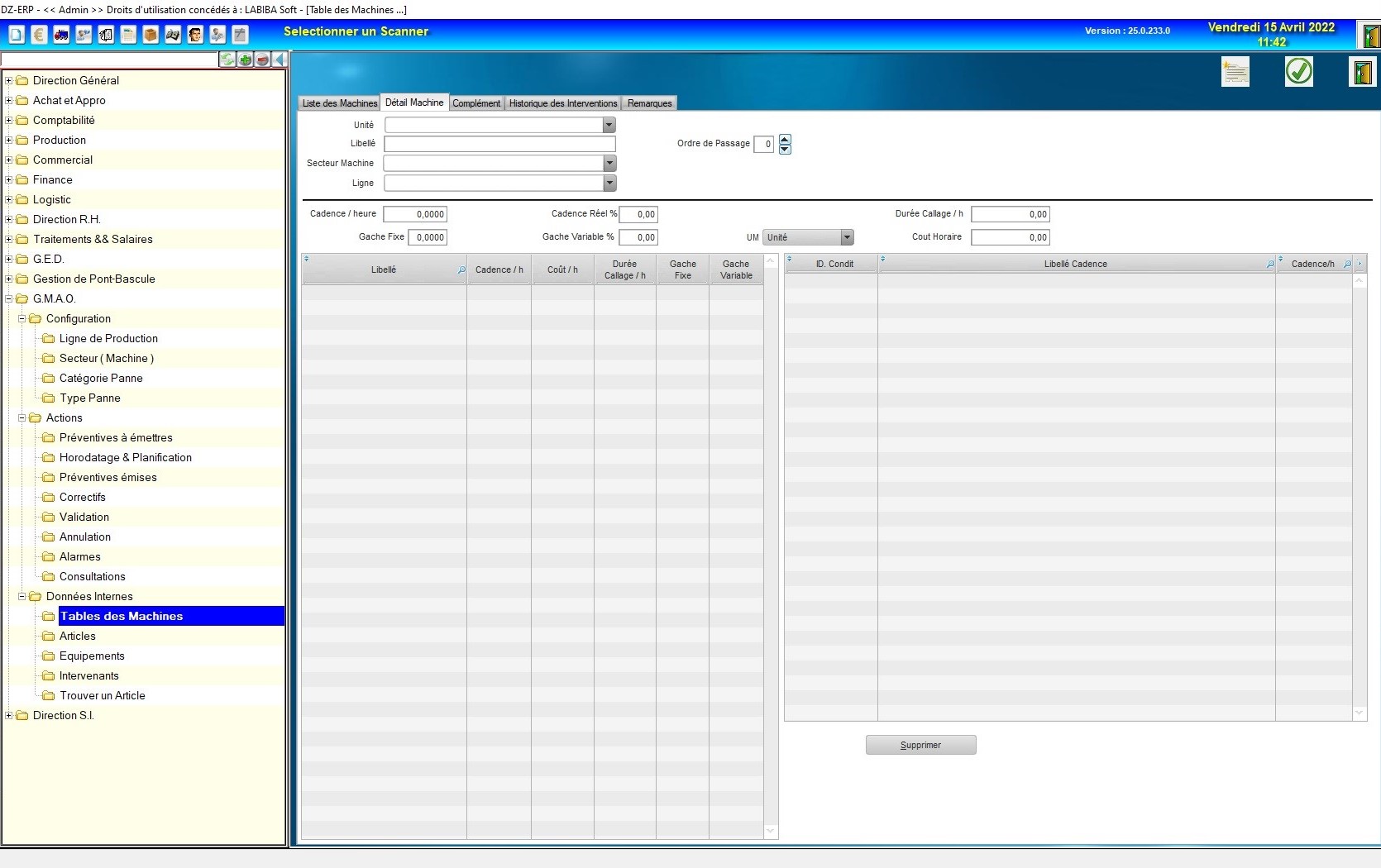This screenshot has height=868, width=1381.
Task: Open the Secteur Machine dropdown
Action: click(609, 164)
